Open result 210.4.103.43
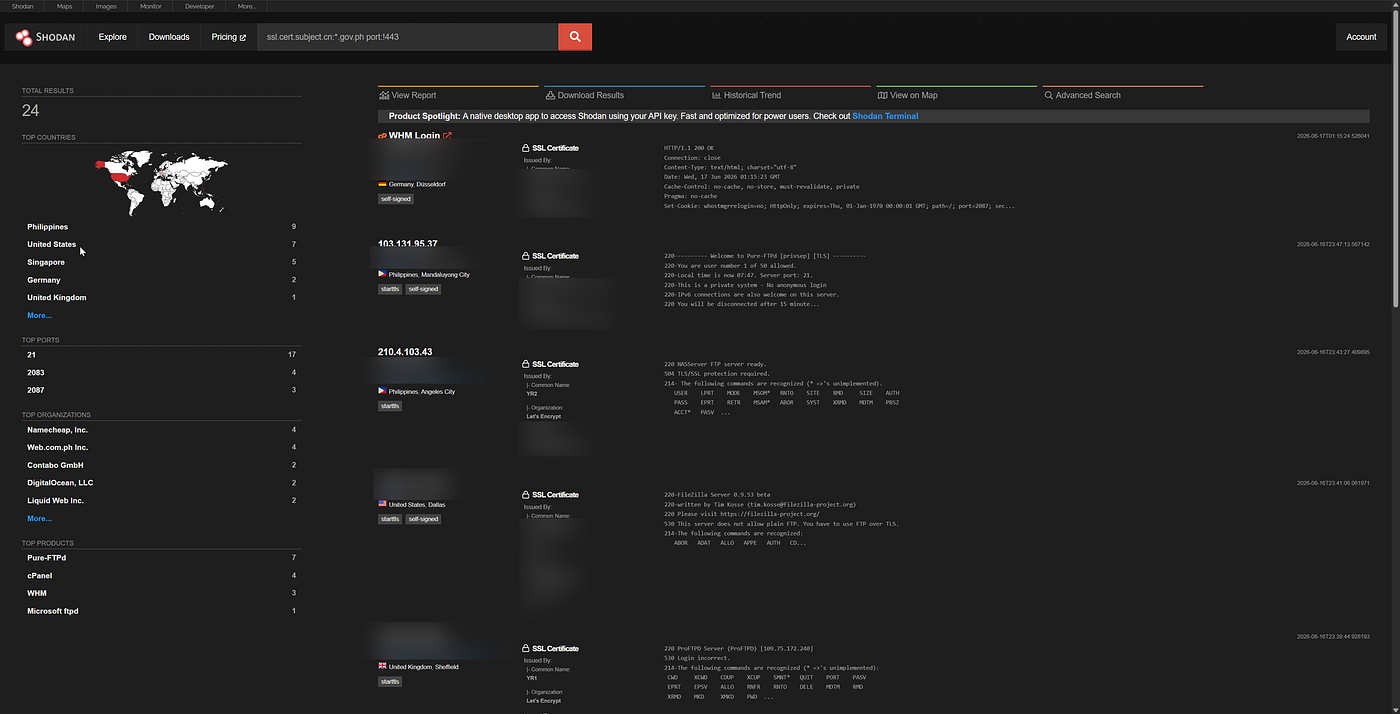The width and height of the screenshot is (1400, 714). 405,352
